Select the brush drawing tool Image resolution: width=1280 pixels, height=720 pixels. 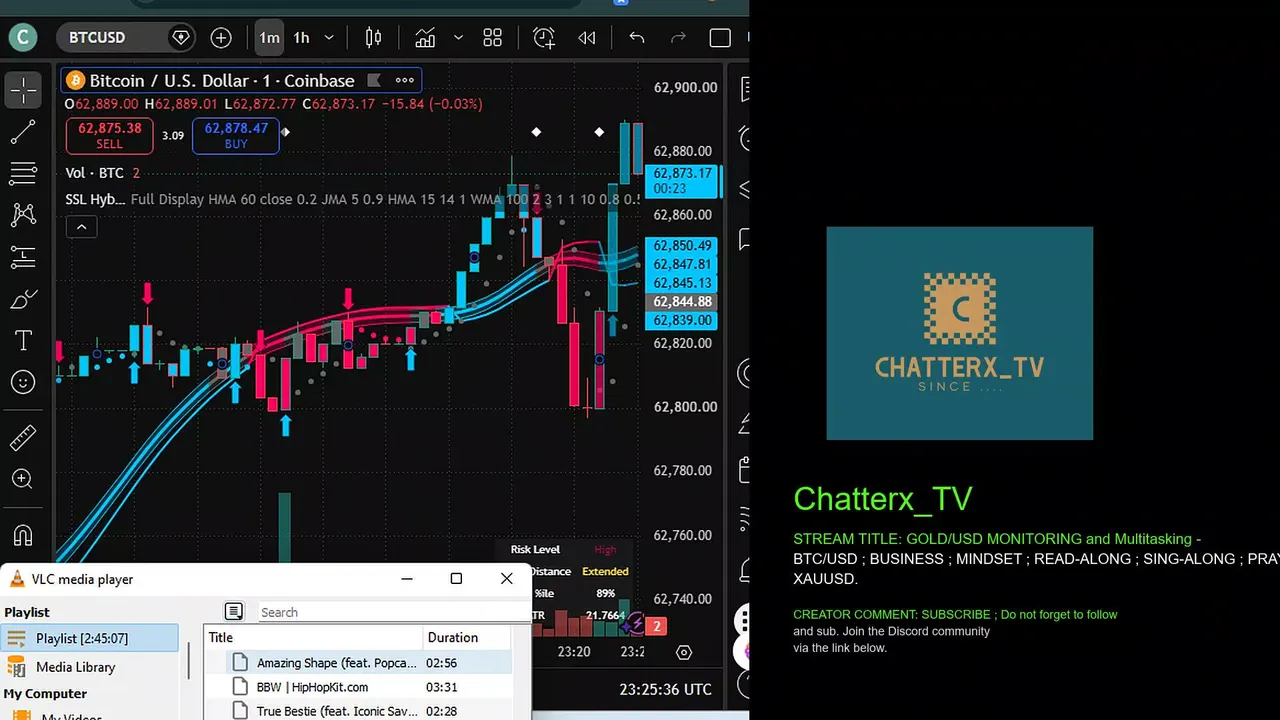pos(23,299)
